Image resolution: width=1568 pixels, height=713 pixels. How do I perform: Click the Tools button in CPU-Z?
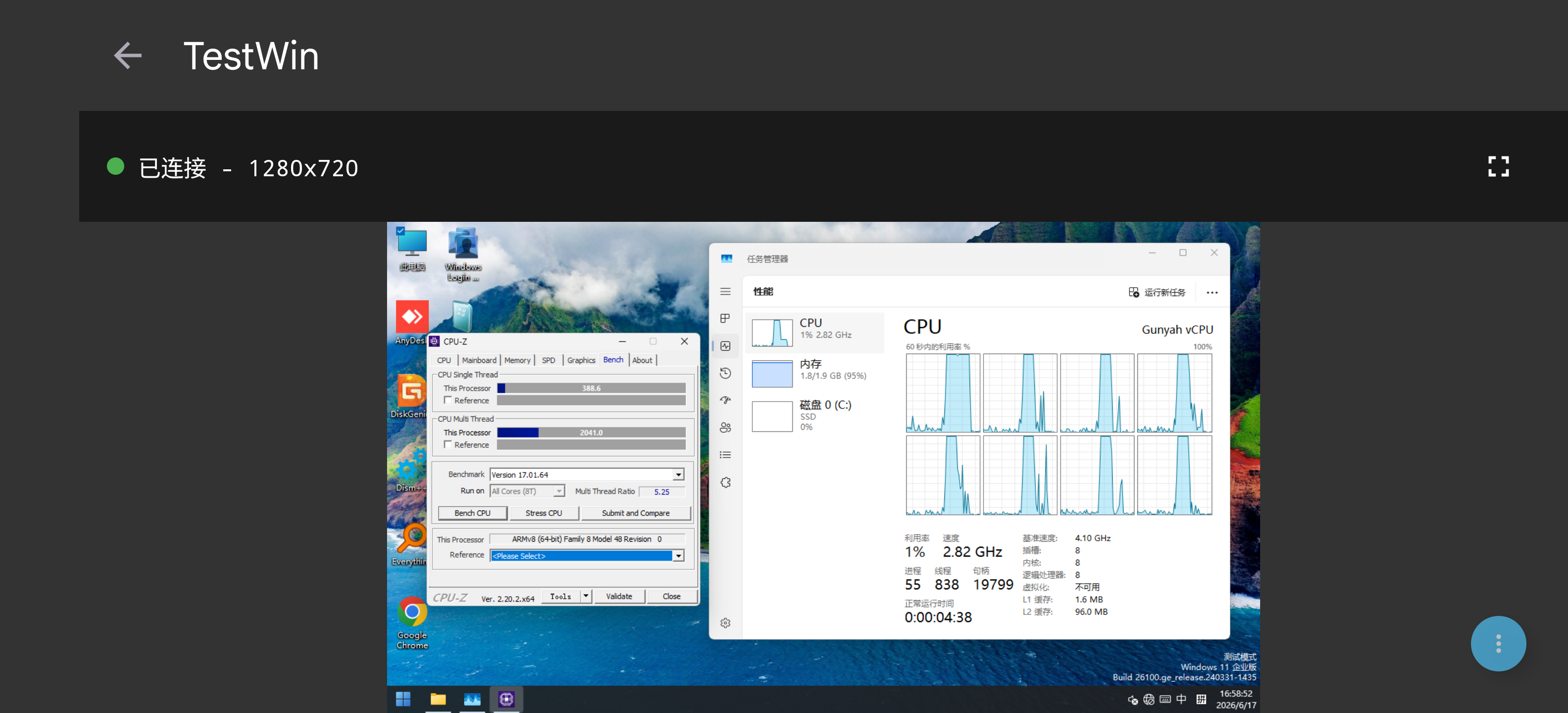pyautogui.click(x=561, y=596)
